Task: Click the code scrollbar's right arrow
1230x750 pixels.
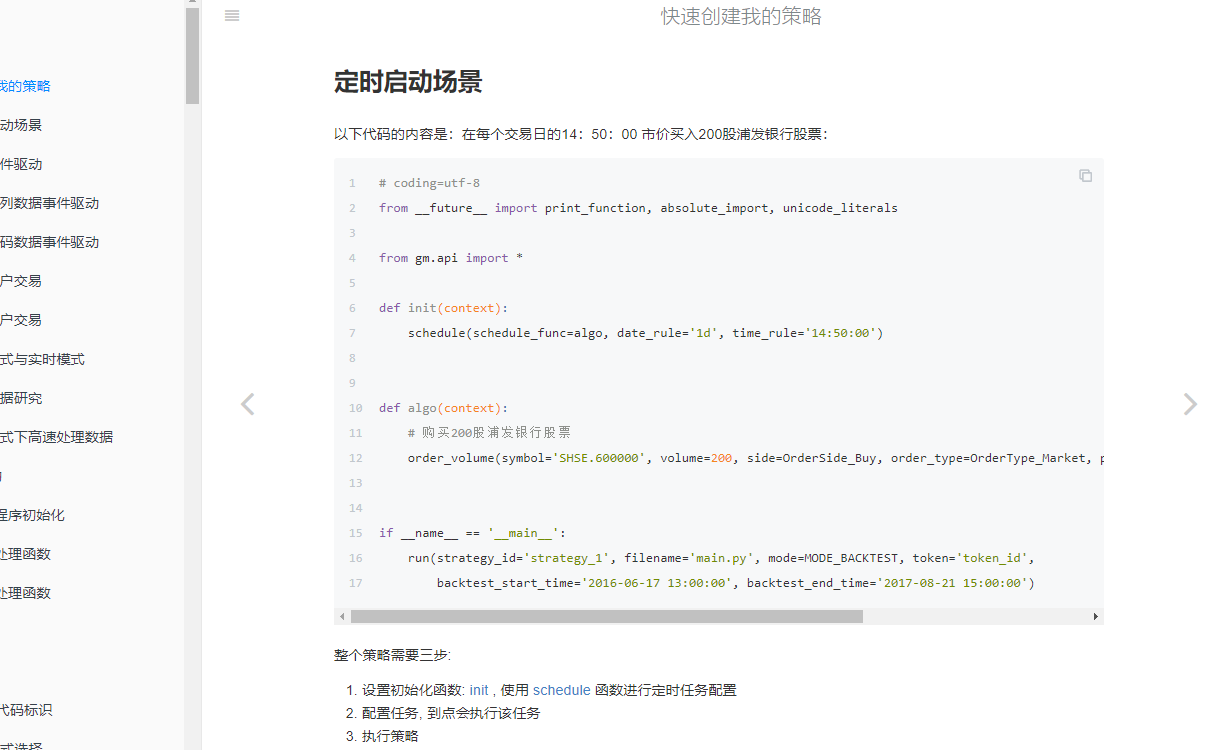Action: click(1096, 617)
